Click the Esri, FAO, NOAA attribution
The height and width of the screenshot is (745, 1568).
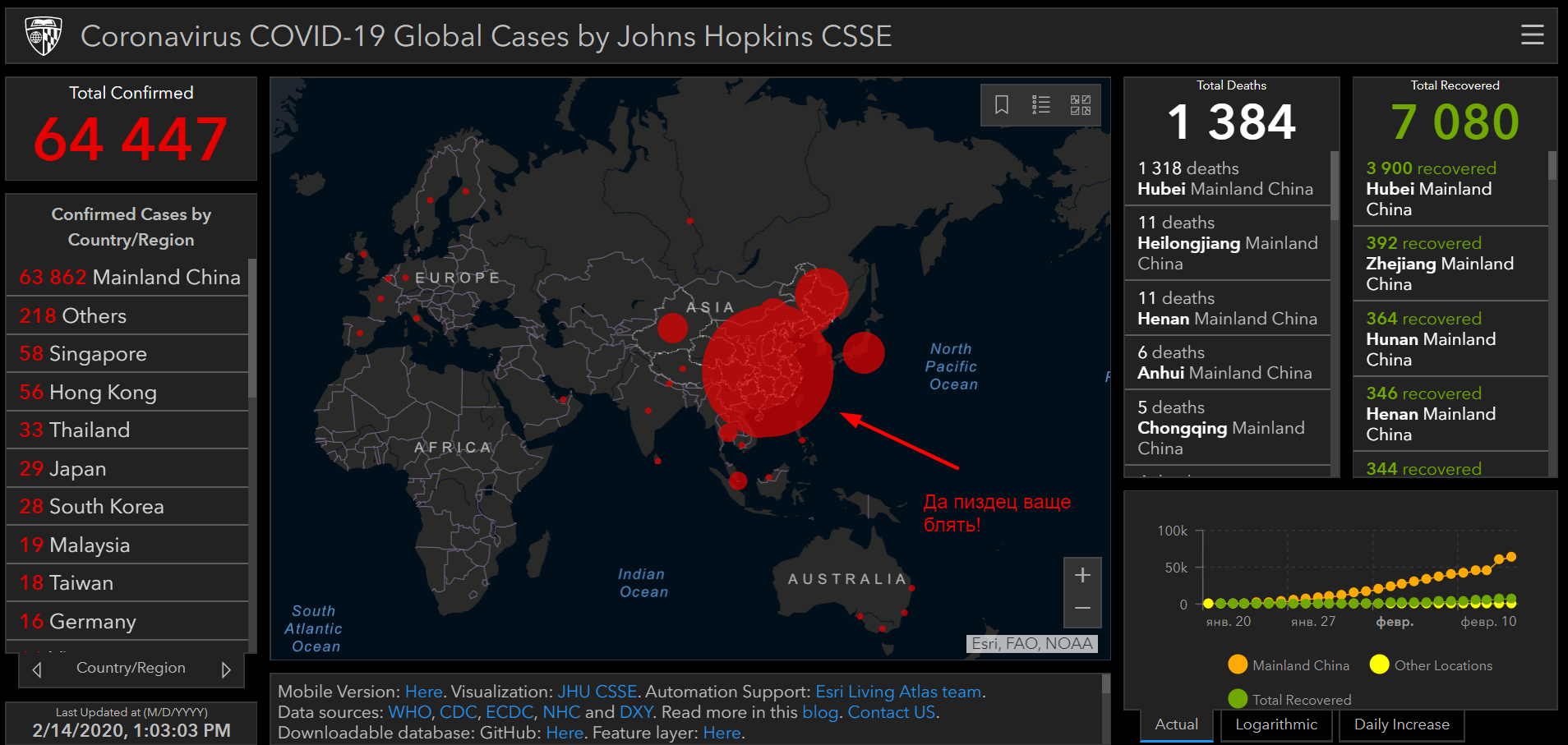pyautogui.click(x=1032, y=644)
